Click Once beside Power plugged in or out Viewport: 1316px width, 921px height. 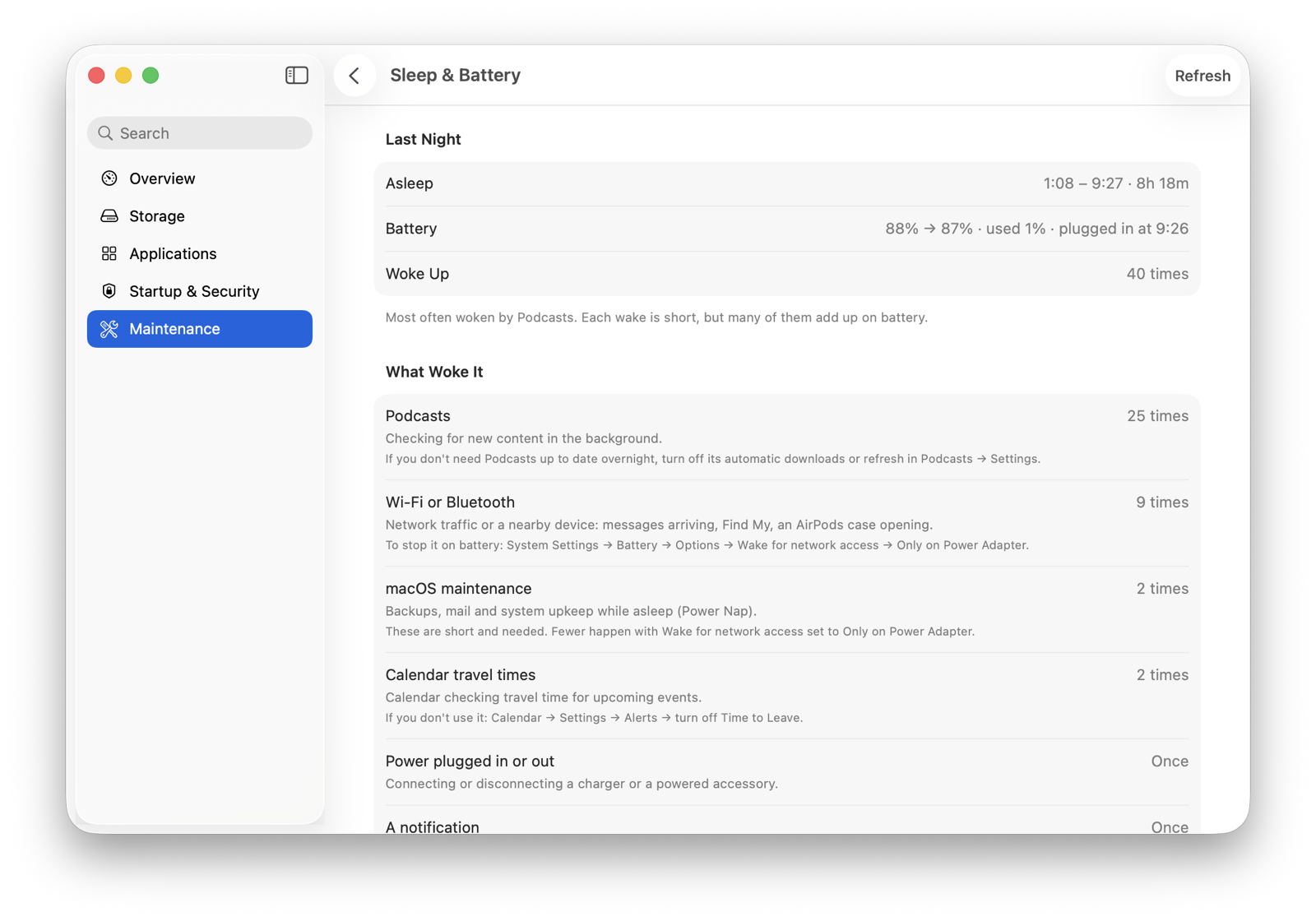point(1170,761)
